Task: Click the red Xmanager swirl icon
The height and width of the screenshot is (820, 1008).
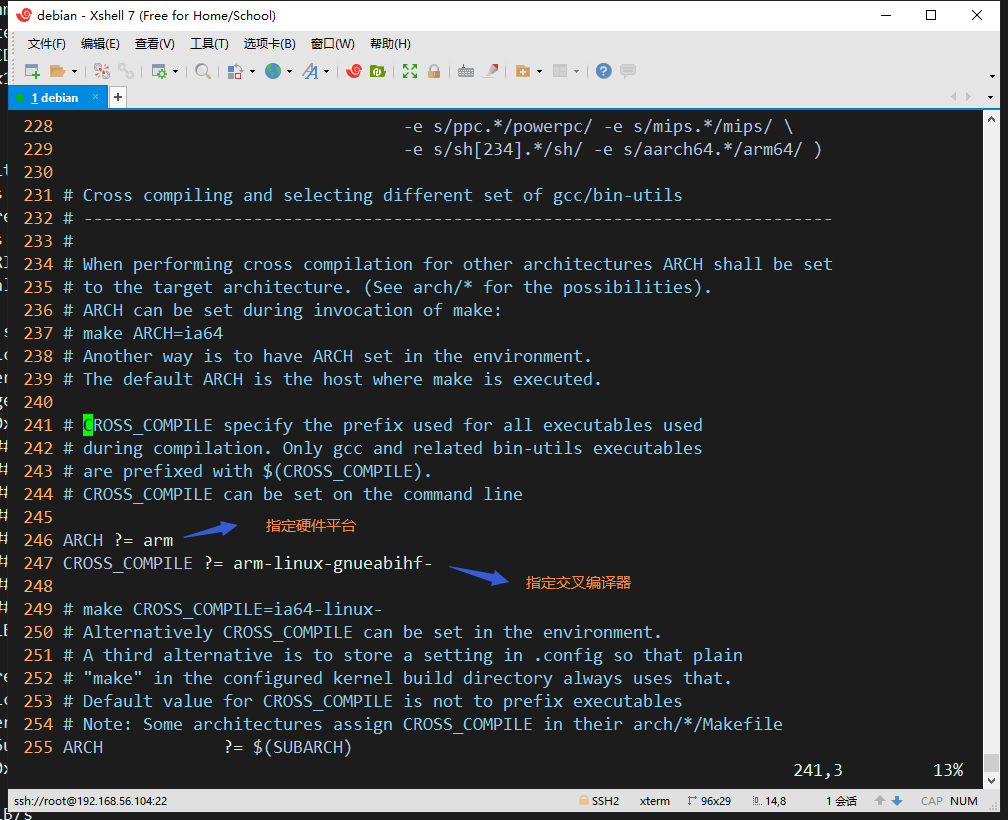Action: 353,71
